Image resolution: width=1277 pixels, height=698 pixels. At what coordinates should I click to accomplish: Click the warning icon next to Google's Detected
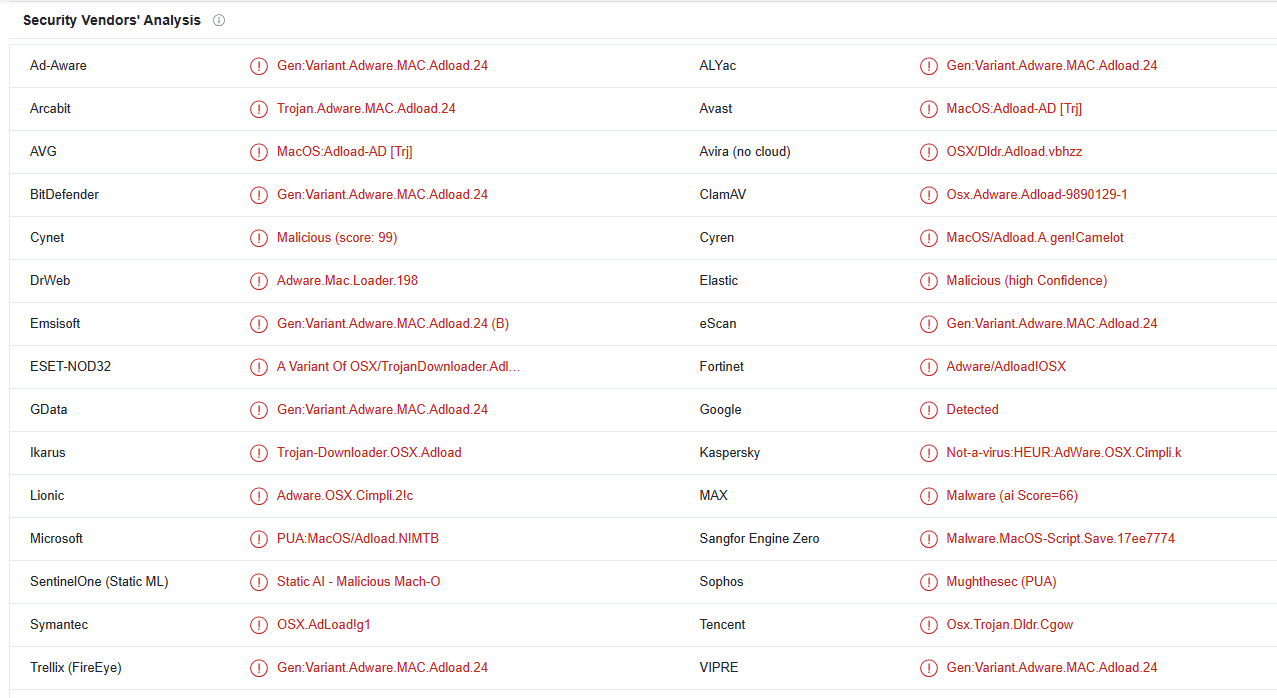pyautogui.click(x=929, y=410)
